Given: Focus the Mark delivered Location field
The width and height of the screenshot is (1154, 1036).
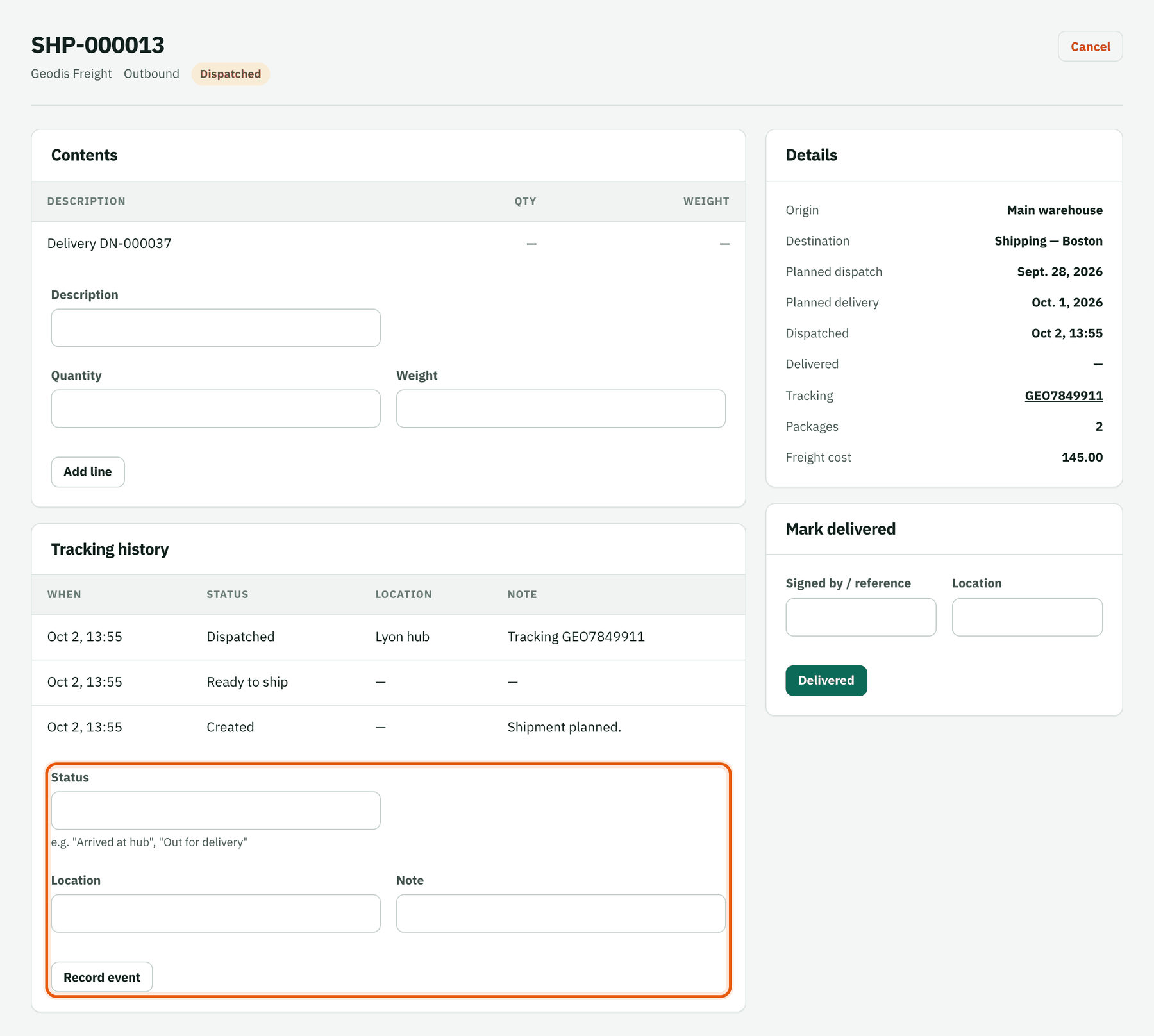Looking at the screenshot, I should [1027, 617].
